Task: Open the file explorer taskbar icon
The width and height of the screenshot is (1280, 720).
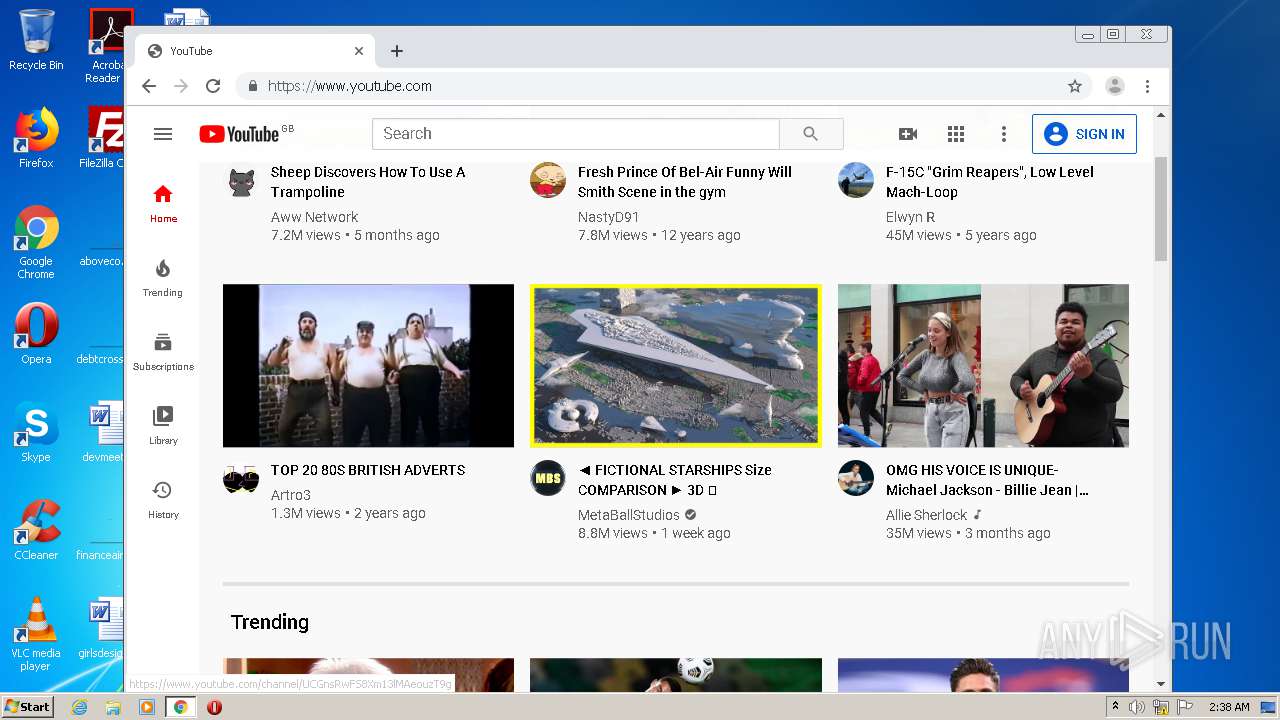Action: click(x=113, y=707)
